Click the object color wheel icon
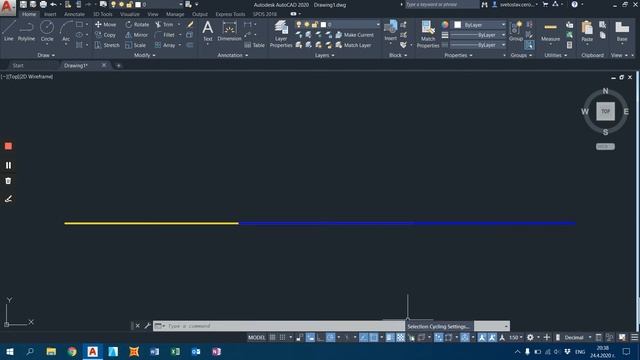 point(444,25)
